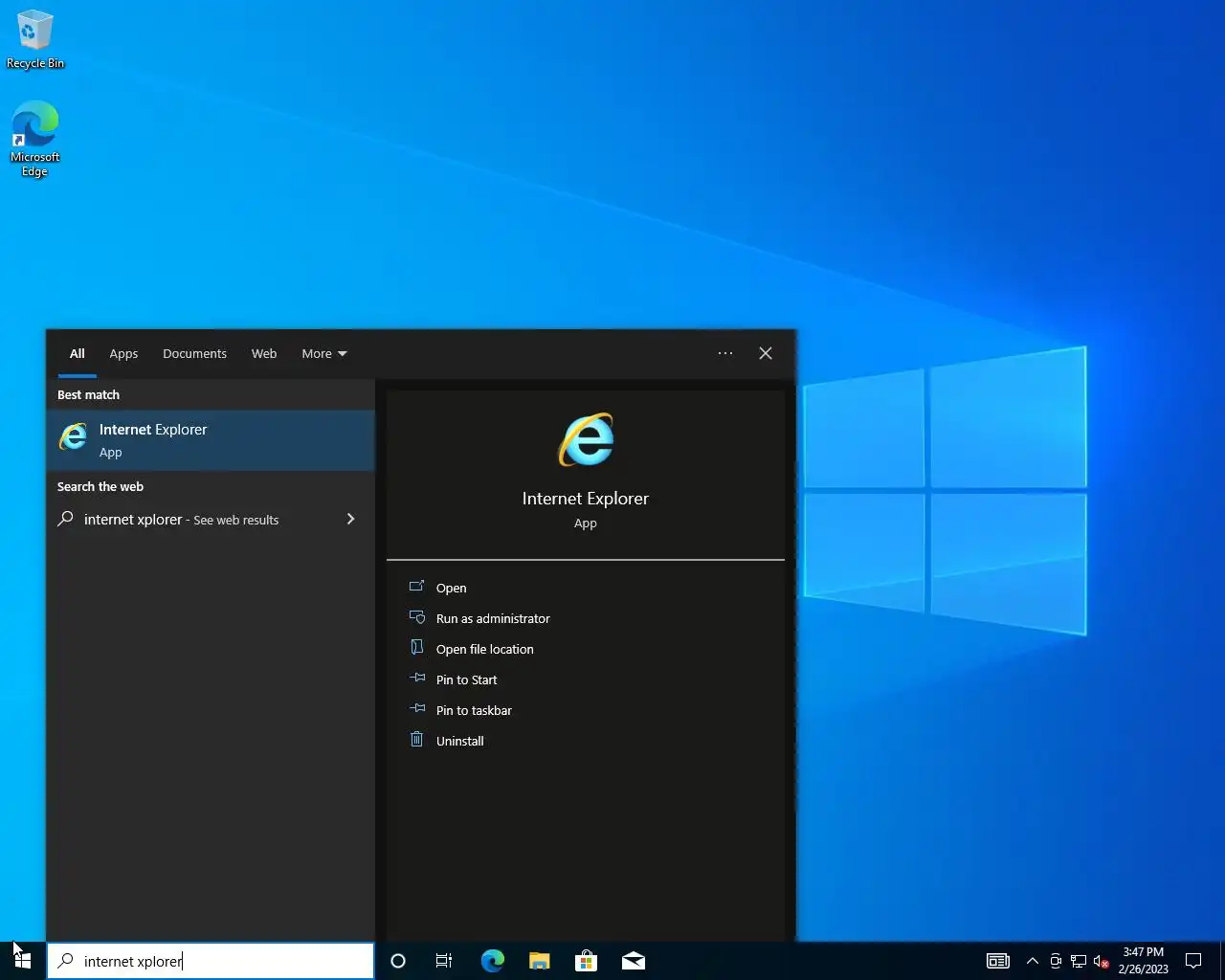Image resolution: width=1225 pixels, height=980 pixels.
Task: Show hidden system tray icons
Action: pos(1032,961)
